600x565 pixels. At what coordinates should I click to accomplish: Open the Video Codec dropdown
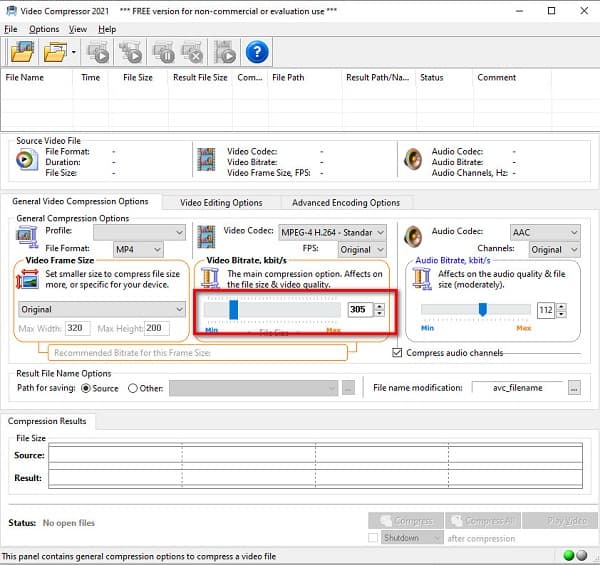click(x=332, y=232)
